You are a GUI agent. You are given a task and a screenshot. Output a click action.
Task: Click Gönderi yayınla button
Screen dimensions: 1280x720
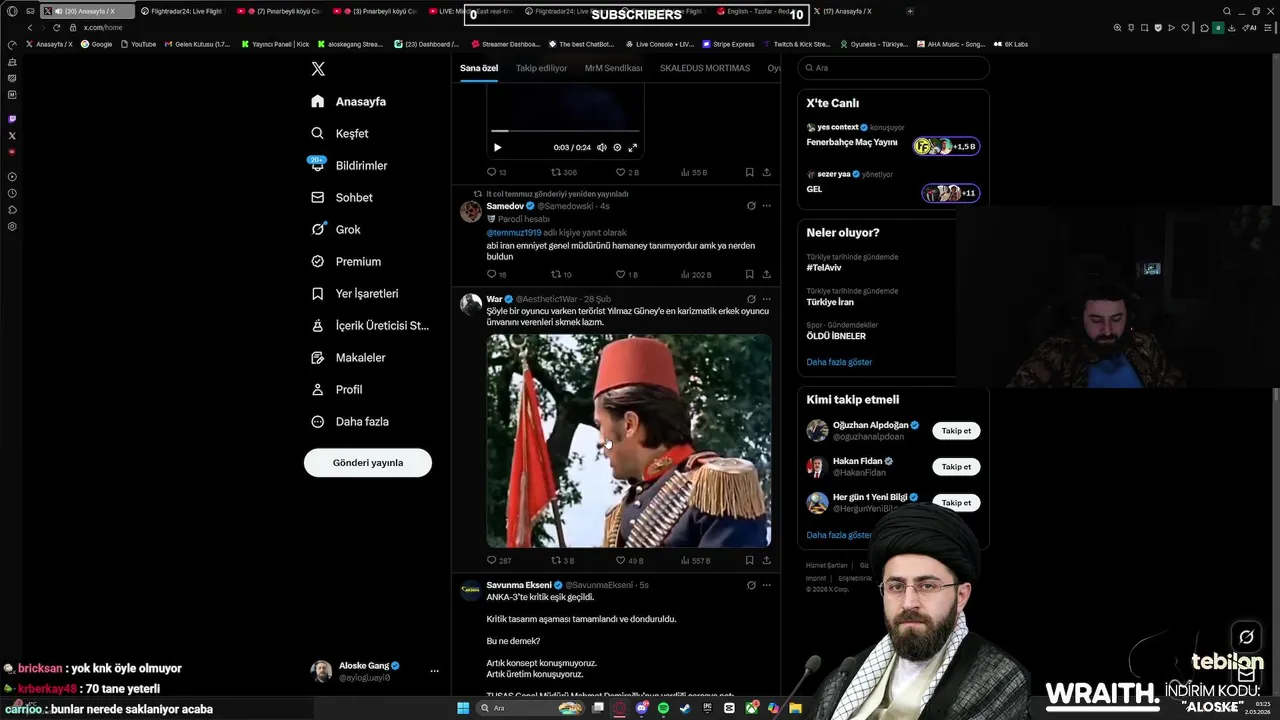click(x=368, y=462)
